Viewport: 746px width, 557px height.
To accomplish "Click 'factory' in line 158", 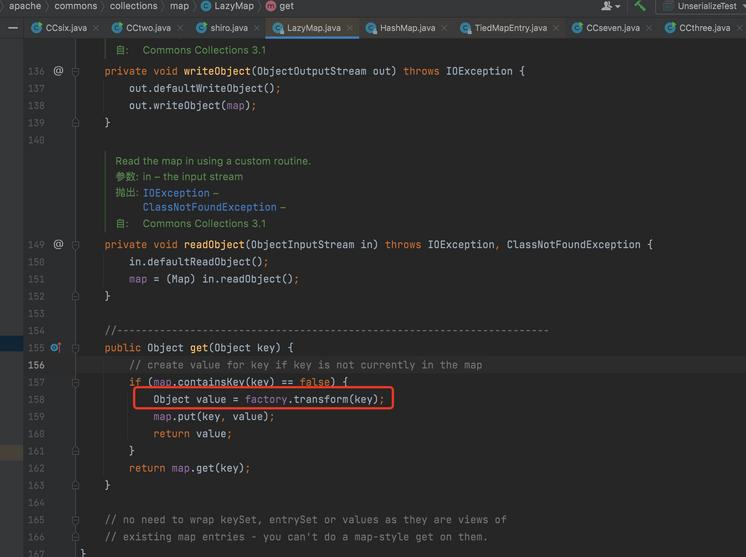I will click(266, 399).
